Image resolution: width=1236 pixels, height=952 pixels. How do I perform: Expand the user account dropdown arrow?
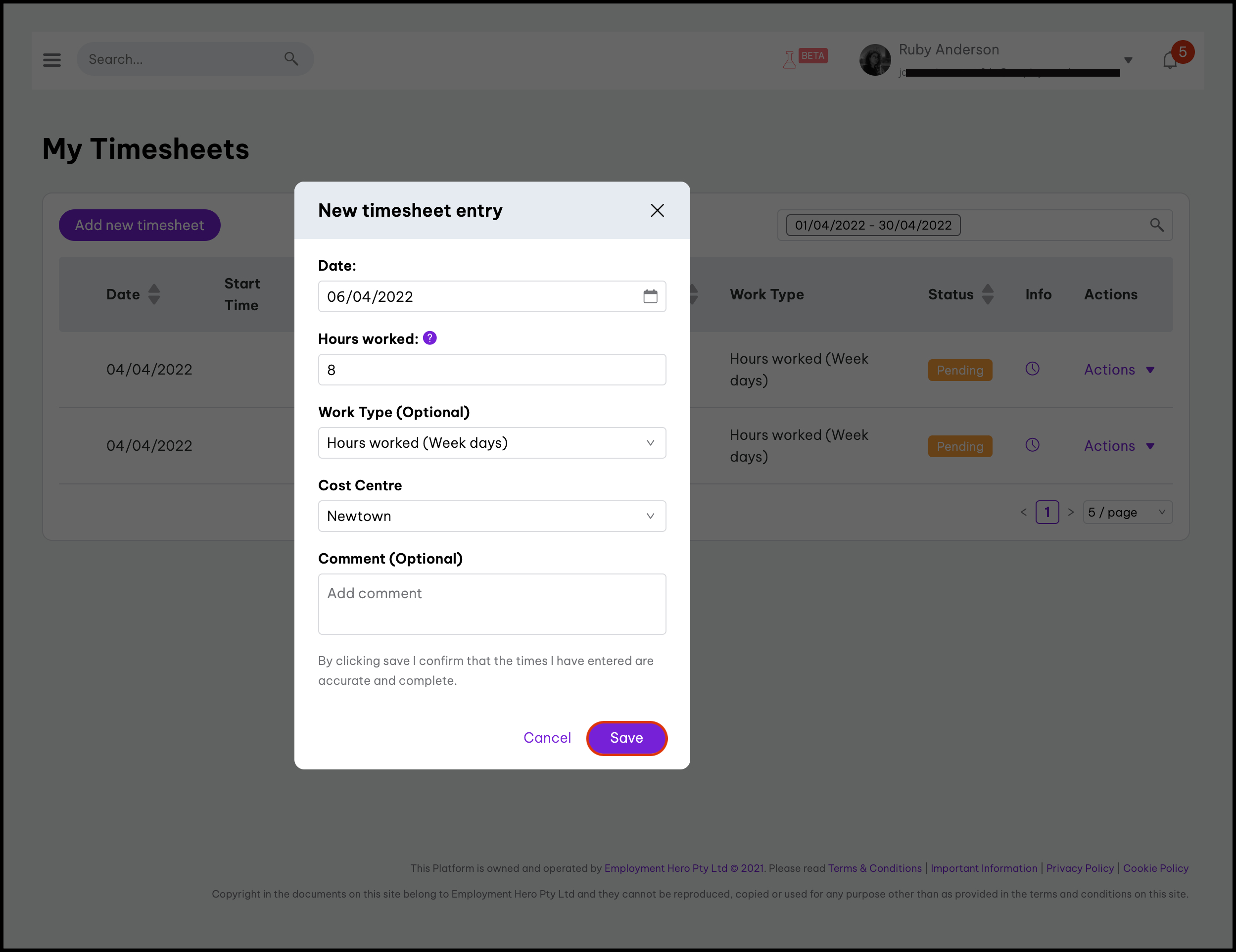1128,60
